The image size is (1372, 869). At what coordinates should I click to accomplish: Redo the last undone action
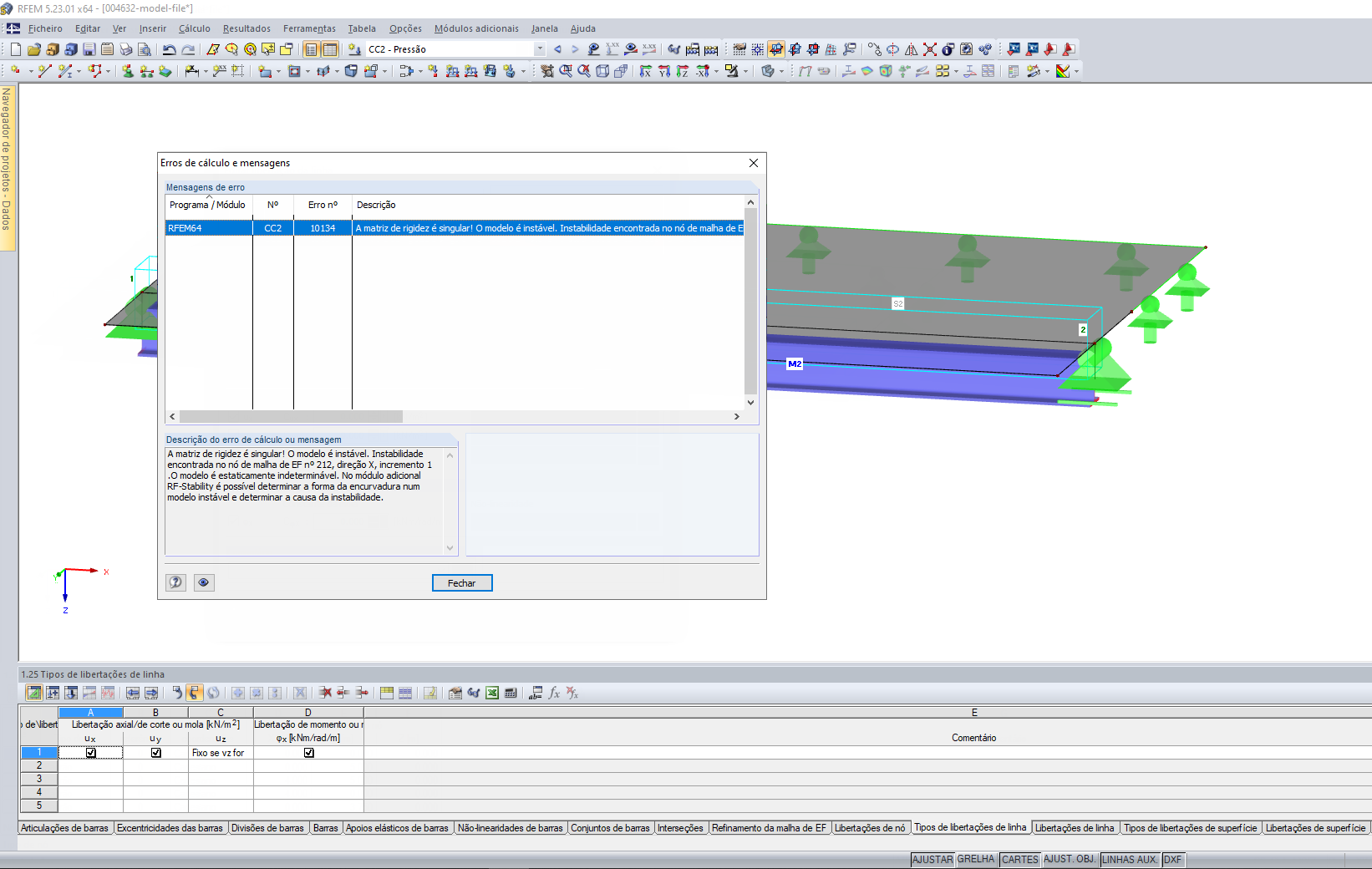click(188, 49)
